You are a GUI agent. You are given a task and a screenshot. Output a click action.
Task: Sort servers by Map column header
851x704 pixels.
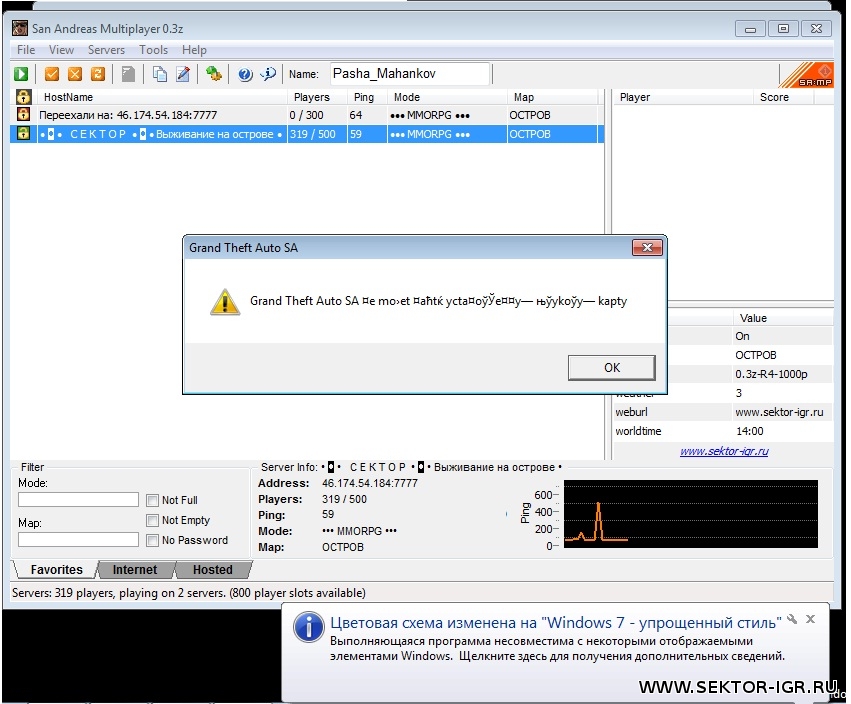pos(552,97)
